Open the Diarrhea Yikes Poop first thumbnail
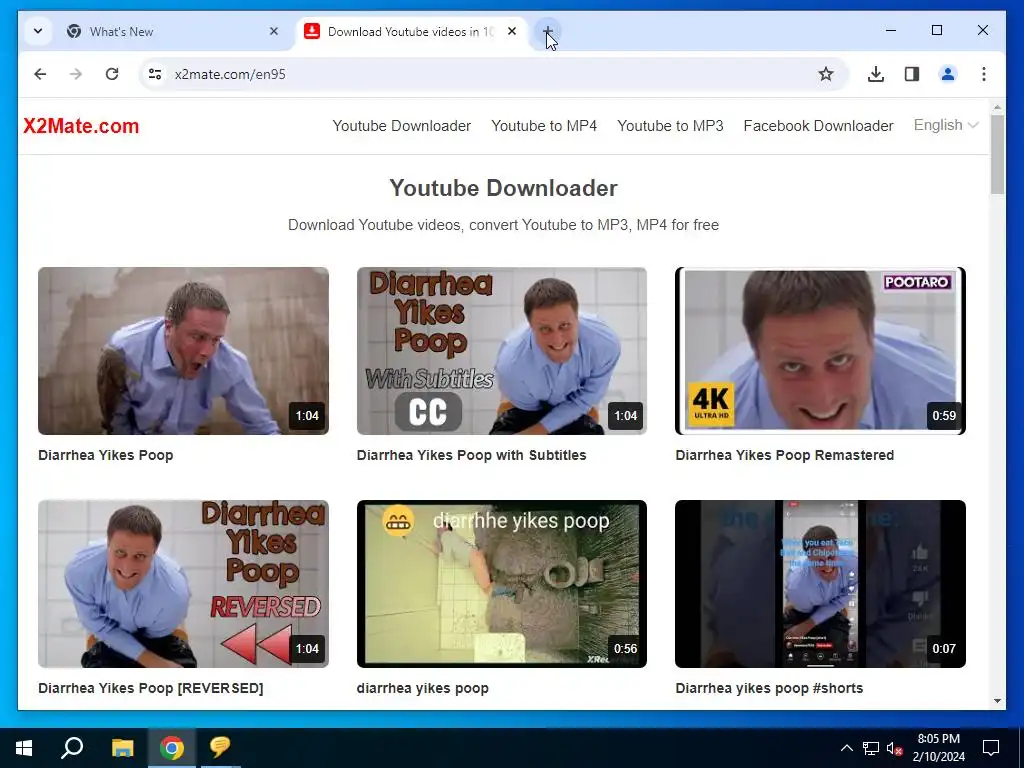Image resolution: width=1024 pixels, height=768 pixels. (x=184, y=351)
